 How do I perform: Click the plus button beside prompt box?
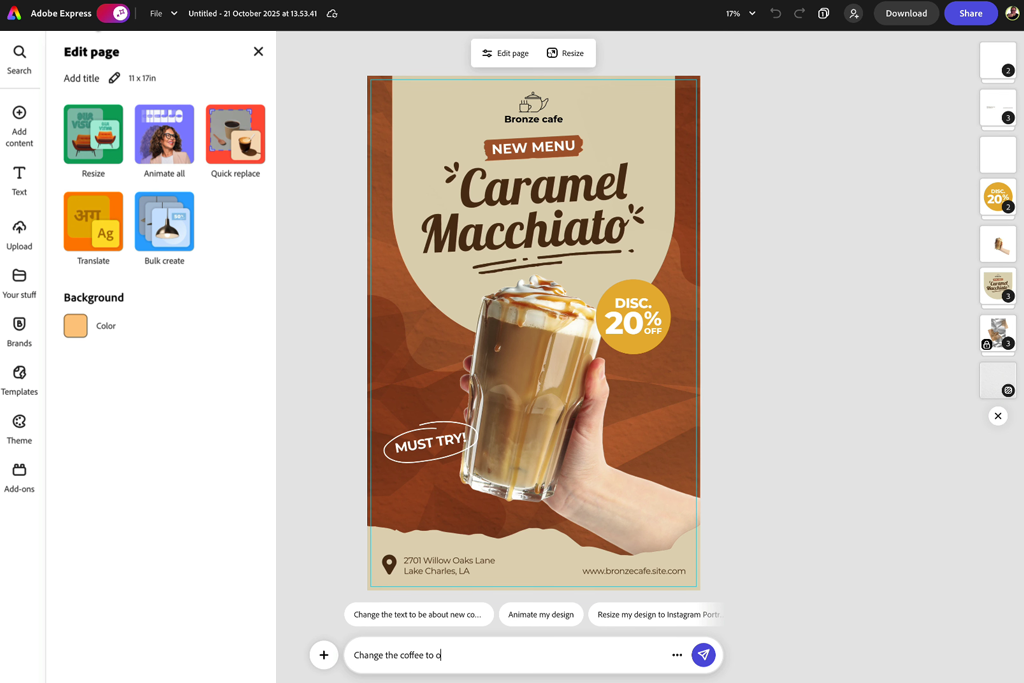[x=324, y=655]
